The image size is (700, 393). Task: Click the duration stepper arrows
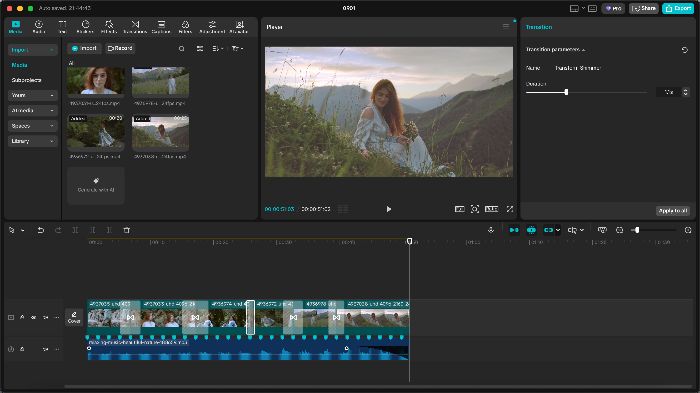[x=686, y=92]
